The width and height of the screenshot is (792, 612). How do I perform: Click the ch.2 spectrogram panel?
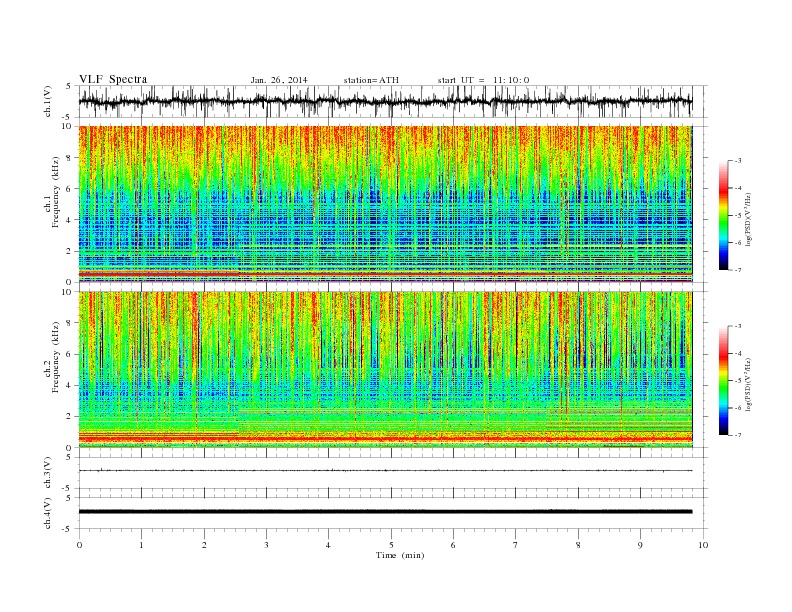point(385,370)
